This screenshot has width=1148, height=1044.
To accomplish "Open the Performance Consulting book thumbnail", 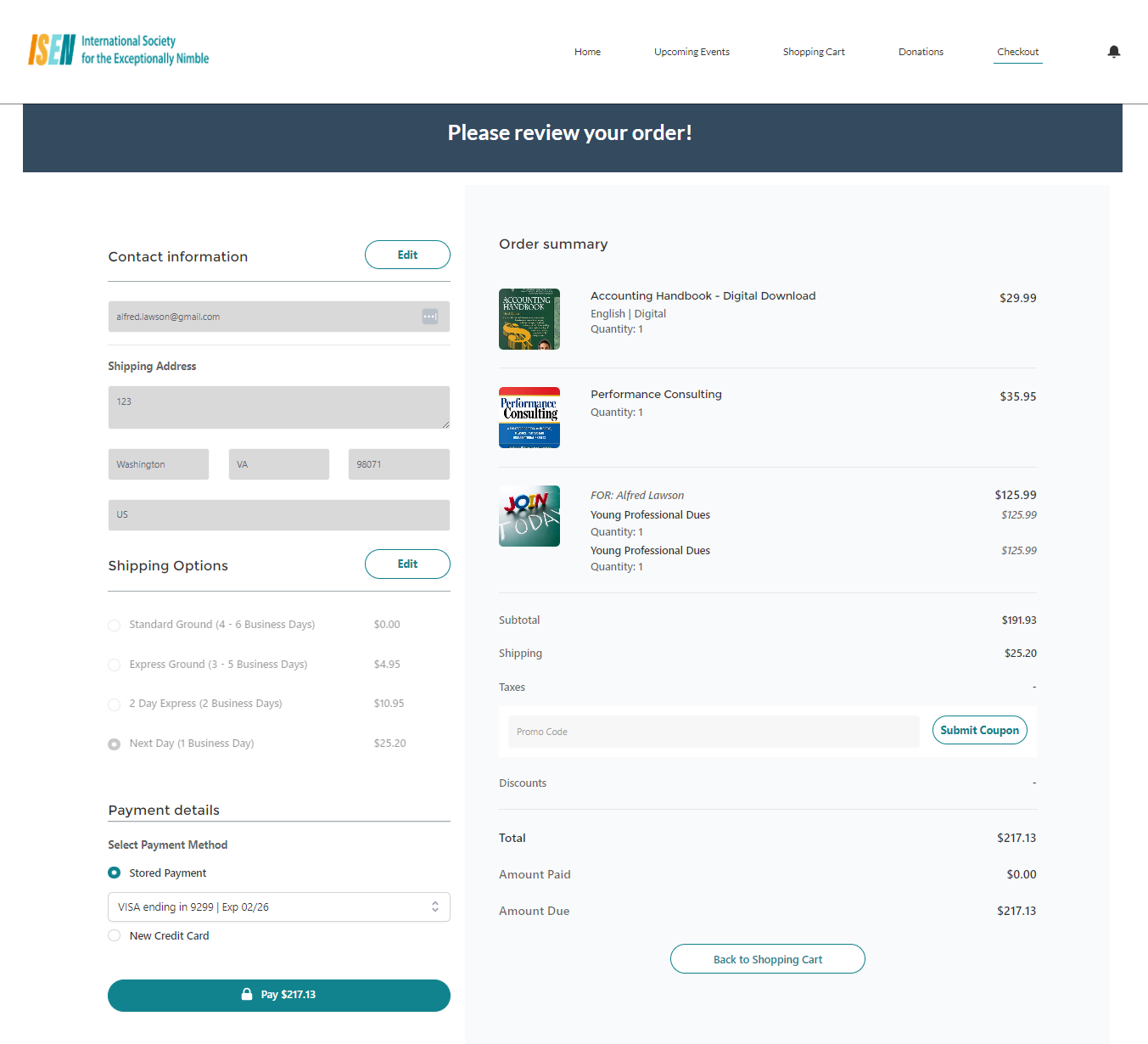I will (x=529, y=418).
